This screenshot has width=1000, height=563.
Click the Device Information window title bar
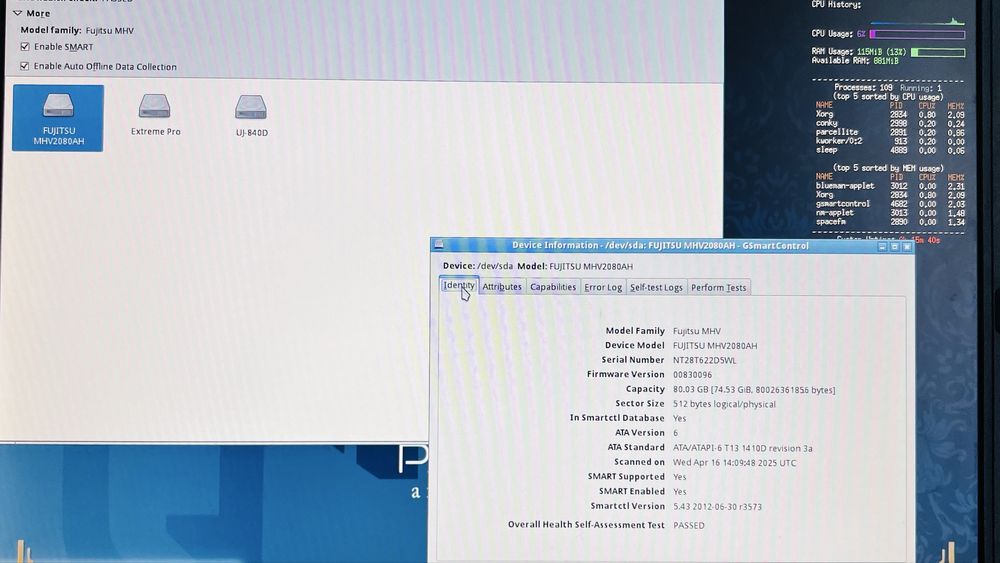660,245
